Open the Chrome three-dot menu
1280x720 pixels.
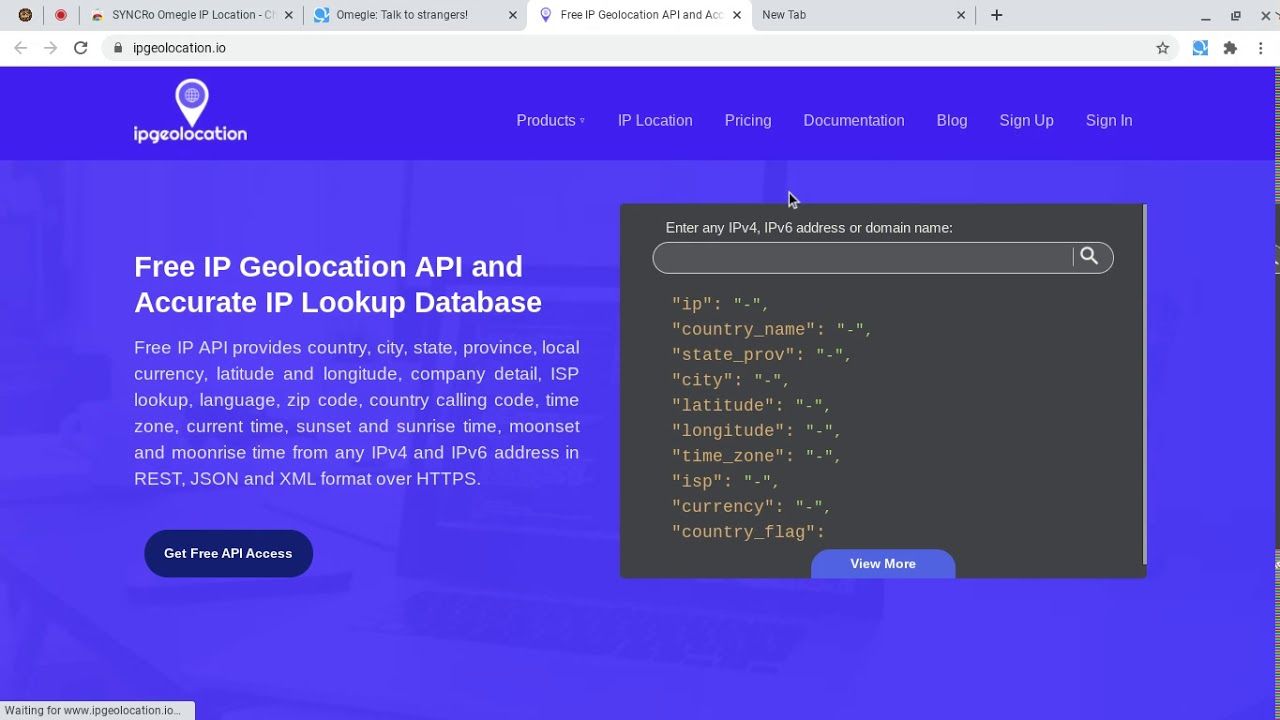tap(1260, 48)
